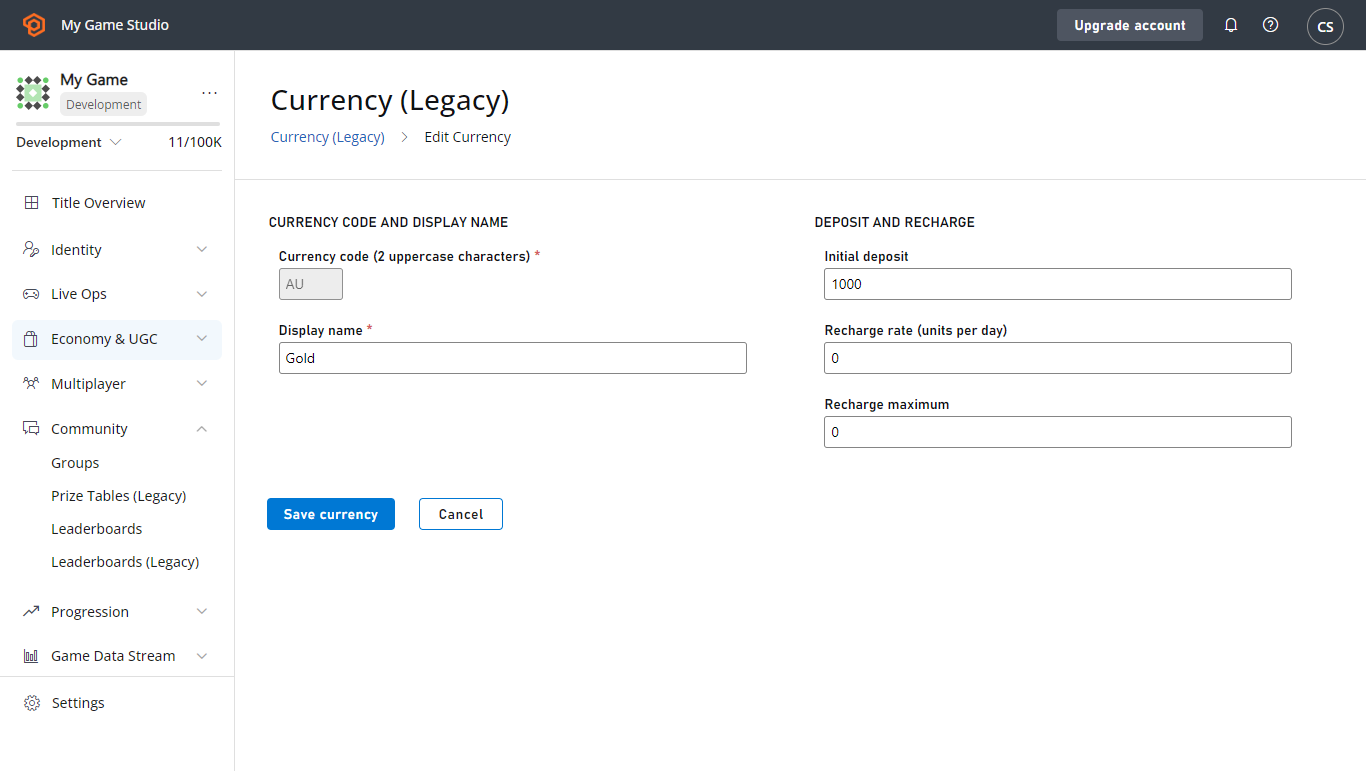Click the 11/100K usage text

pyautogui.click(x=195, y=142)
